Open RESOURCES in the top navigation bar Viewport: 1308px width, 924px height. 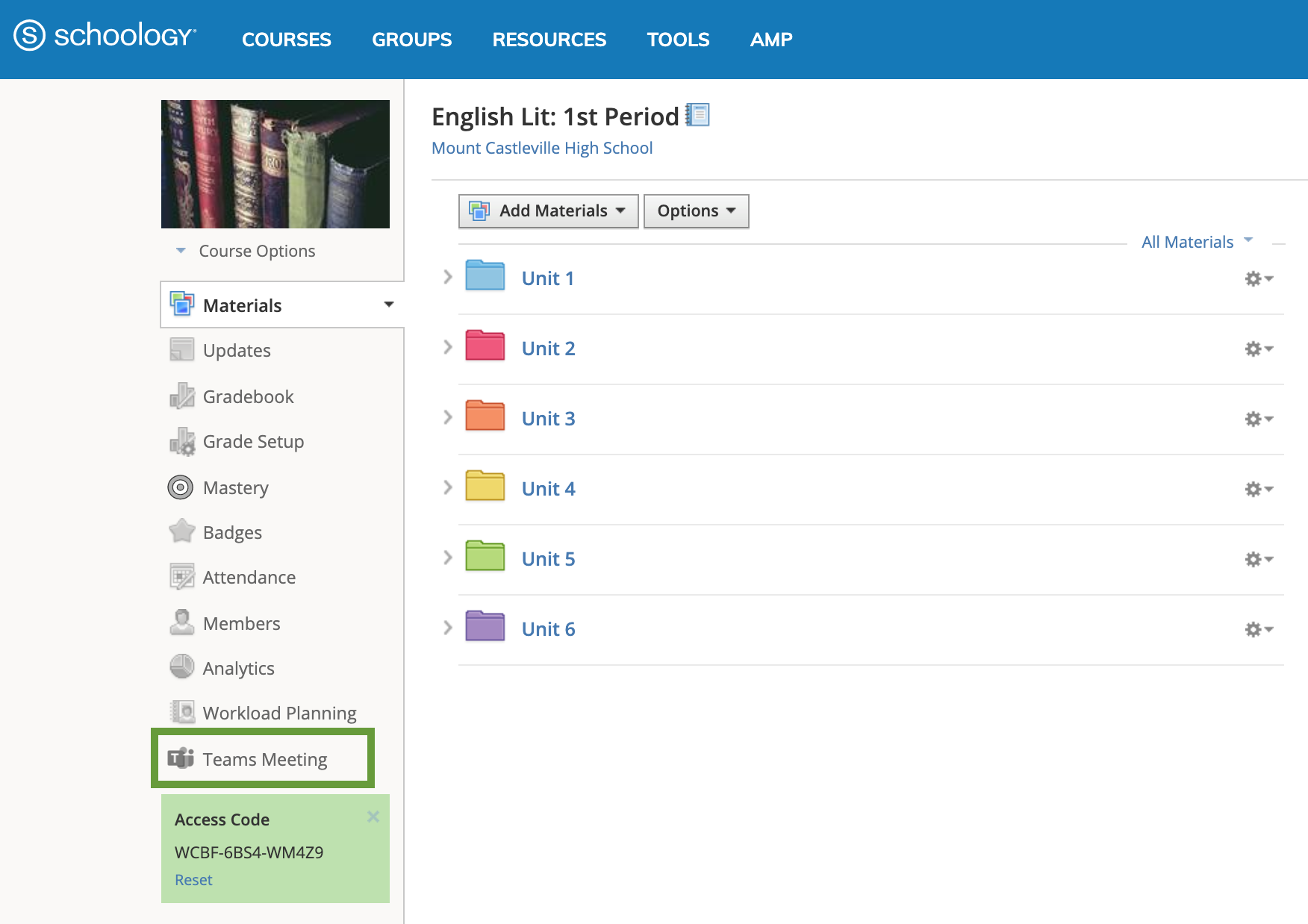pyautogui.click(x=549, y=40)
